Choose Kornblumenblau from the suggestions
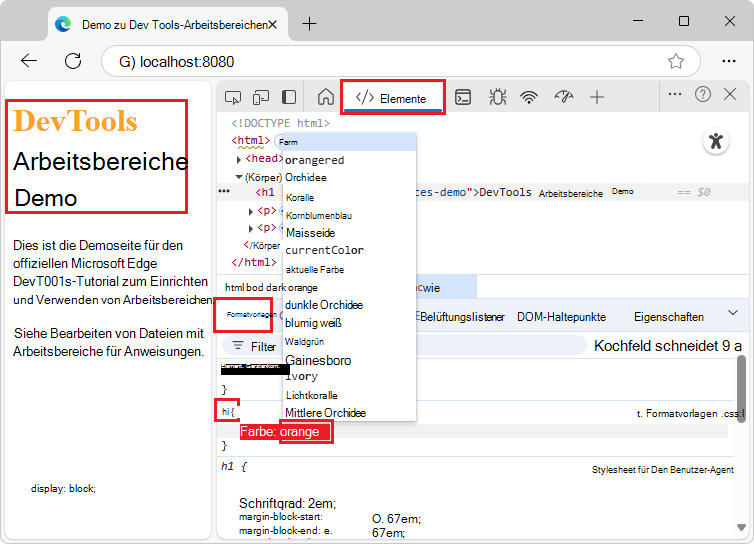Screen dimensions: 754x544 (x=349, y=215)
